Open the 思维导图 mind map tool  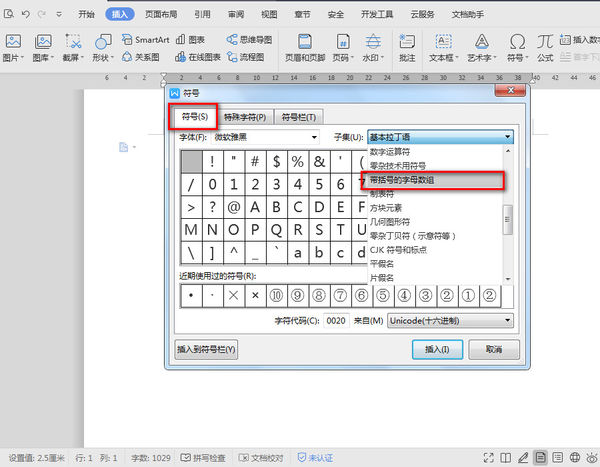click(x=249, y=39)
